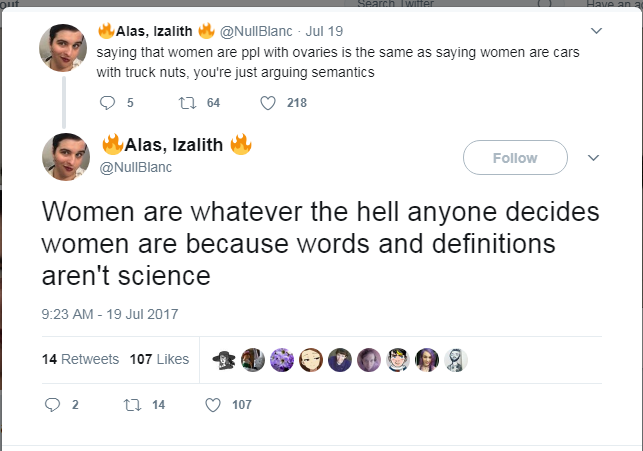Like the parent tweet with 218 likes
Viewport: 643px width, 451px height.
[x=268, y=103]
